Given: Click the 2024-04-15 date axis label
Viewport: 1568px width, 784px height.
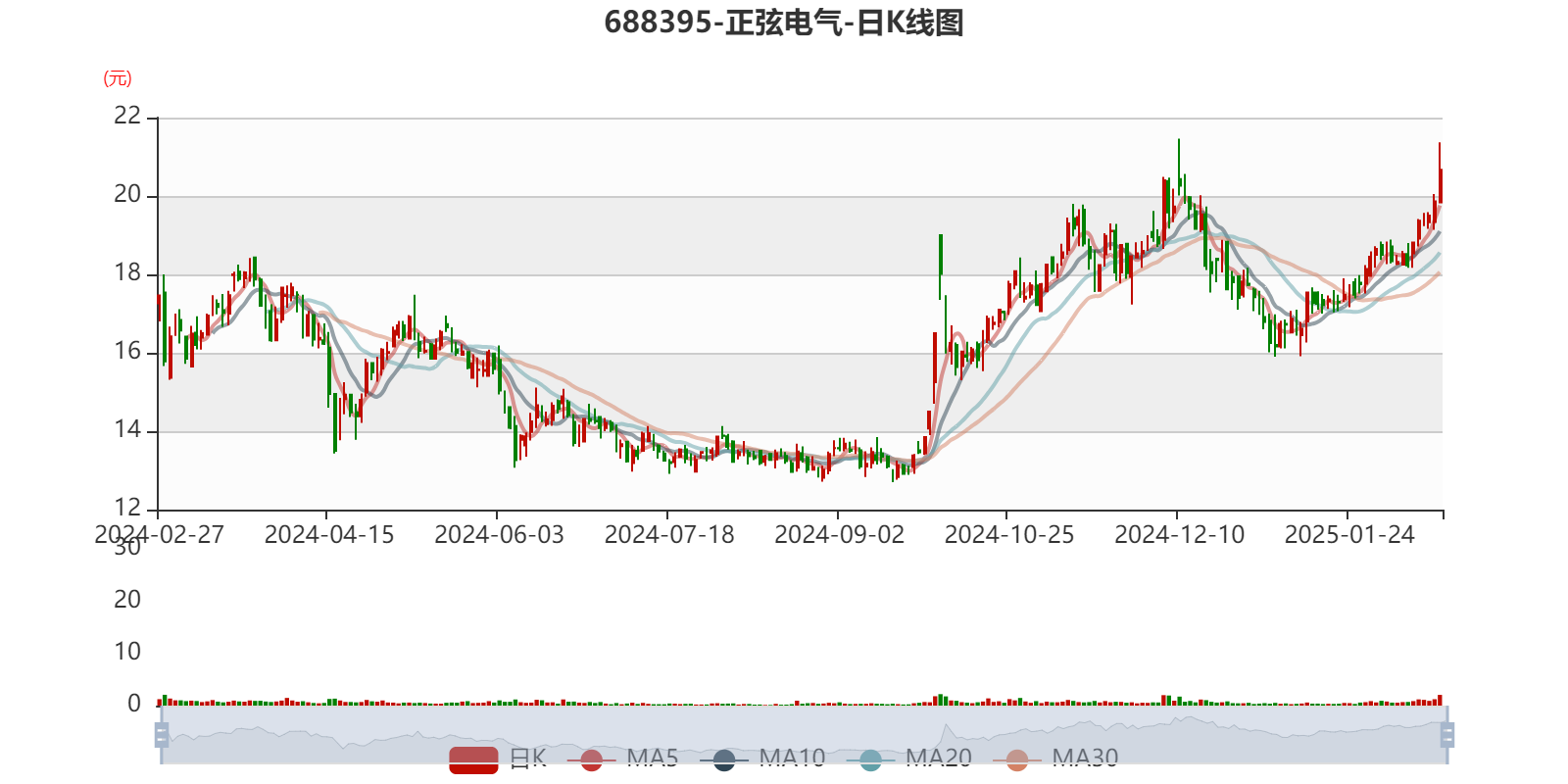Looking at the screenshot, I should [x=328, y=535].
